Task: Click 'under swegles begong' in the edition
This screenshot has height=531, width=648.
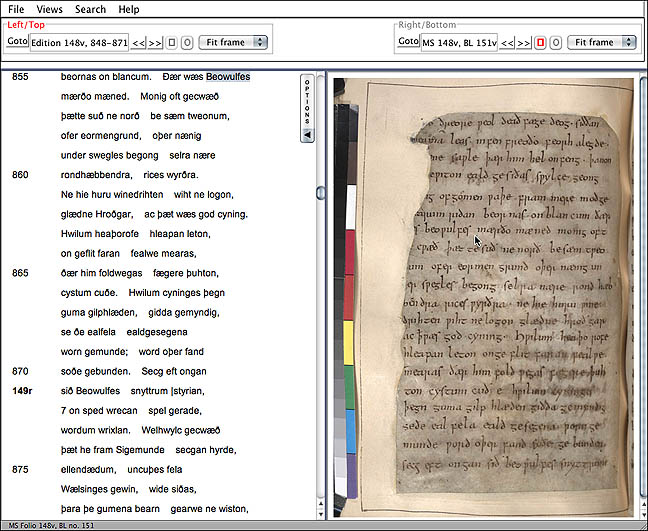Action: click(x=110, y=155)
